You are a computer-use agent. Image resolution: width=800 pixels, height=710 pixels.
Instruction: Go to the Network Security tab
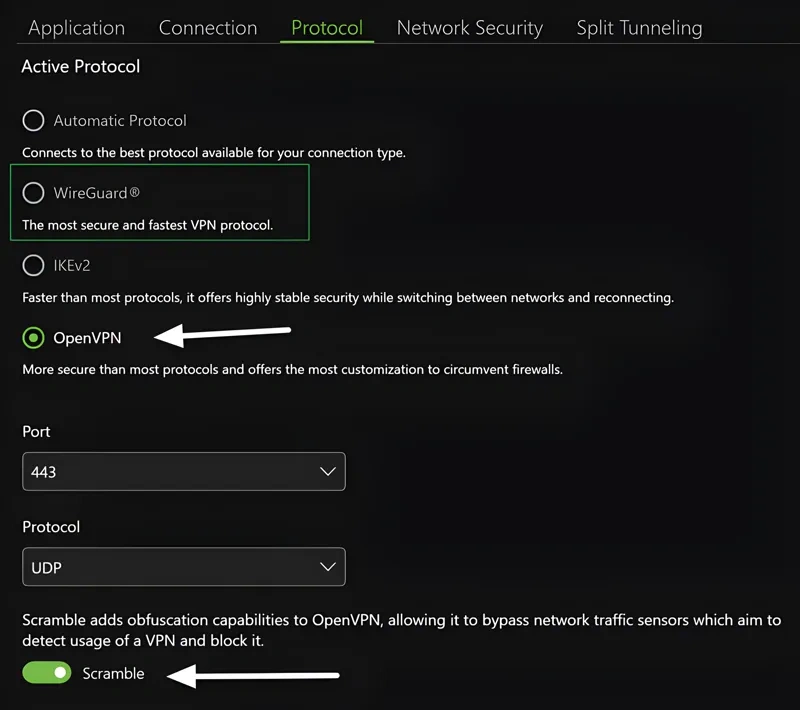point(469,28)
